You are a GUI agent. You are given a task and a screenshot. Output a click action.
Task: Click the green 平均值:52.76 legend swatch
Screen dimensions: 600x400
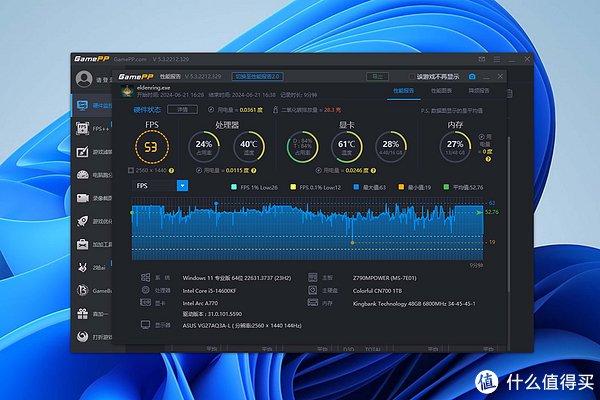click(446, 187)
